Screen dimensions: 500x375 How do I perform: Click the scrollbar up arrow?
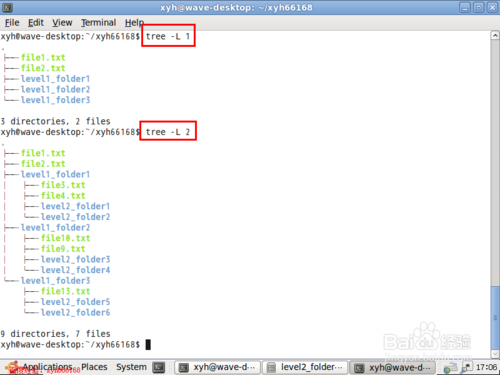[495, 35]
